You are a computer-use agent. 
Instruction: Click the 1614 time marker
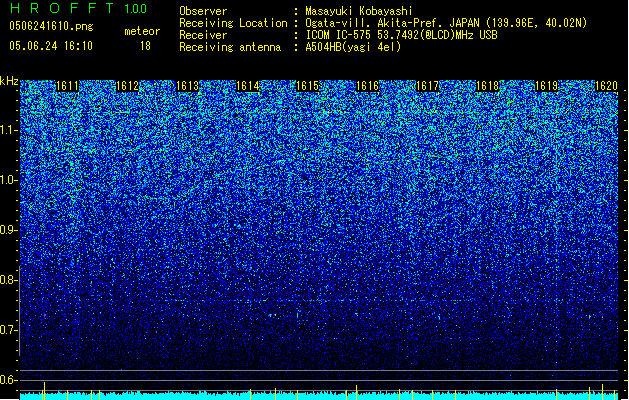(248, 86)
